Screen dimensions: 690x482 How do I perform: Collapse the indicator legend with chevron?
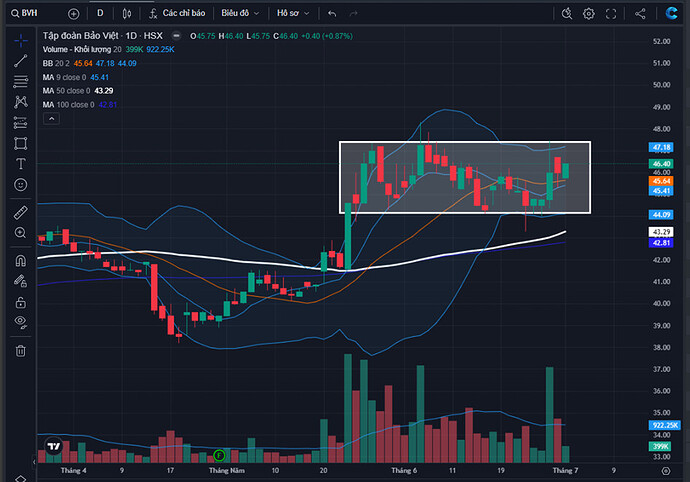[x=51, y=119]
